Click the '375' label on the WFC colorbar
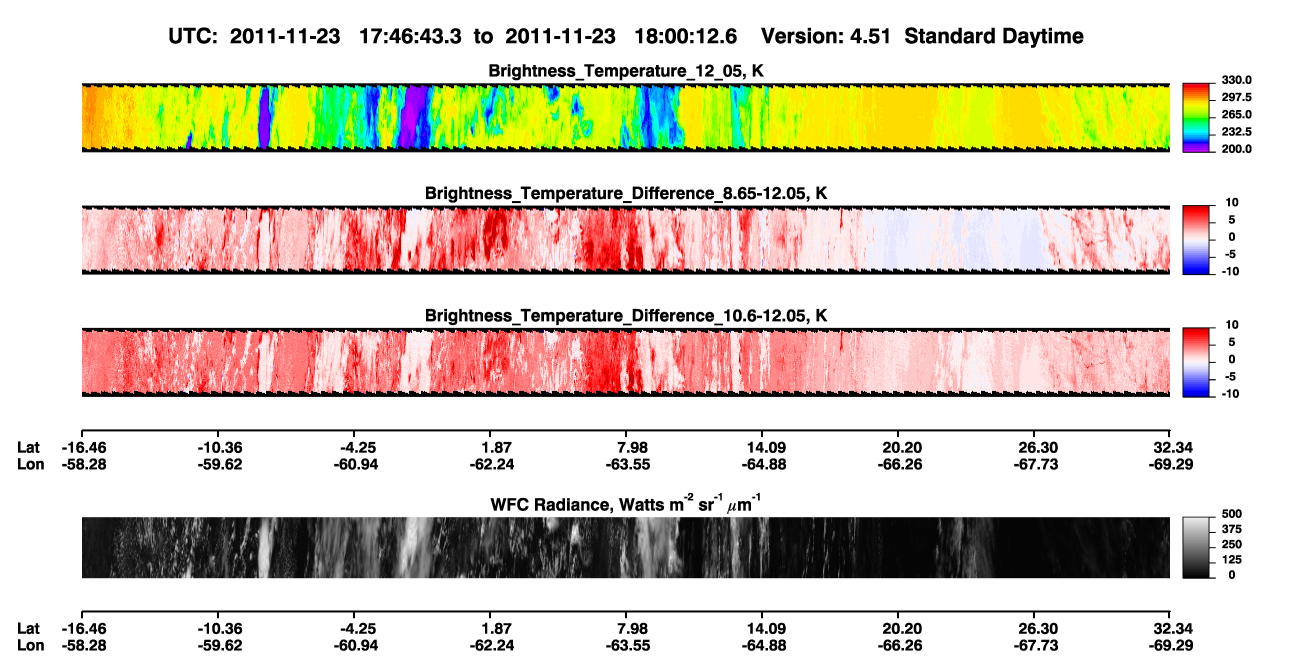This screenshot has height=667, width=1300. pos(1232,531)
